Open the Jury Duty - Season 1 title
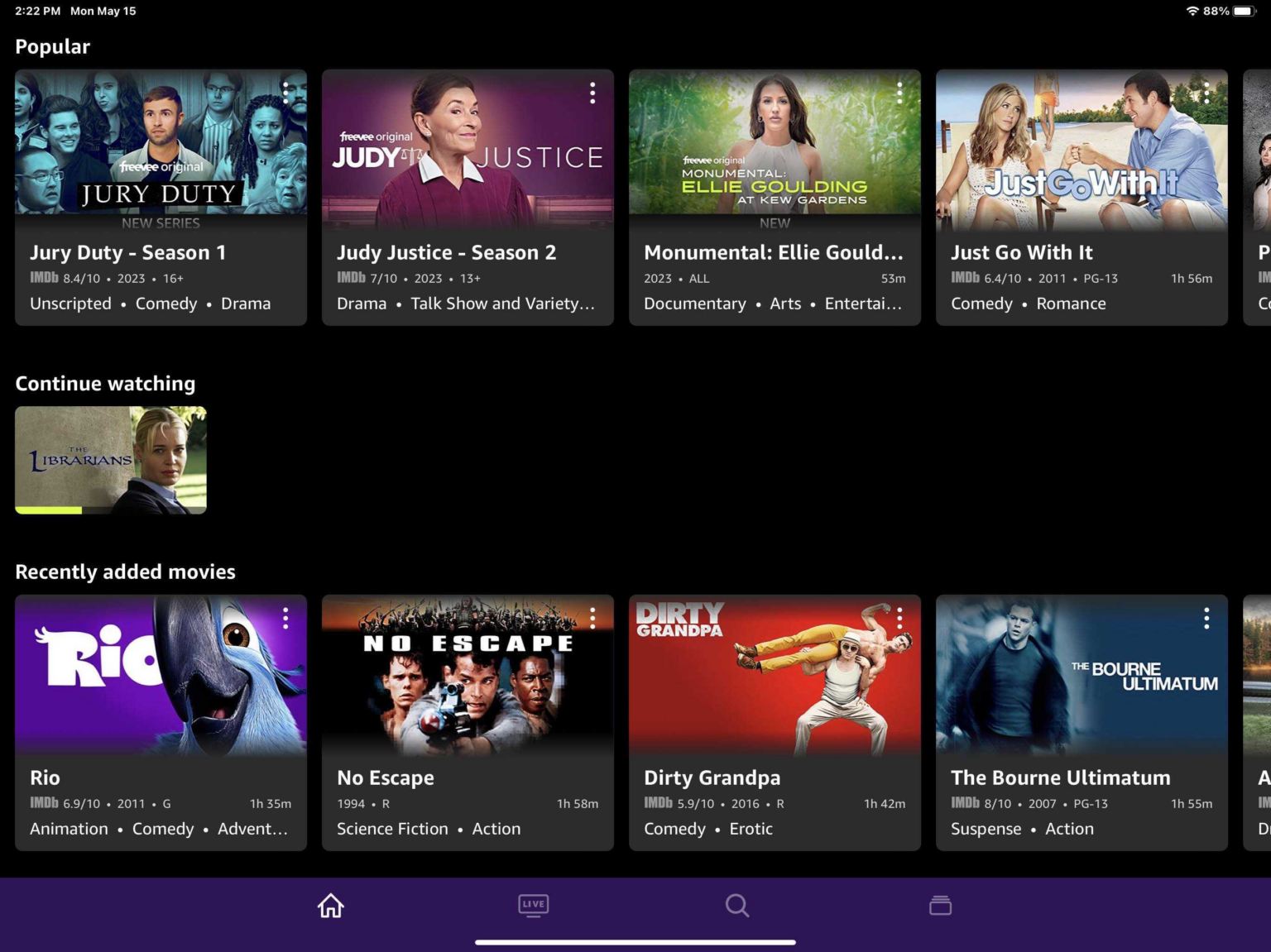1271x952 pixels. click(127, 252)
